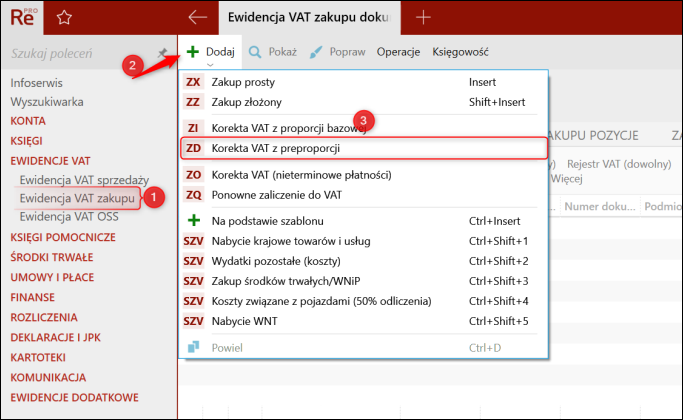Expand the KSIĘGI section
683x420 pixels.
(27, 141)
